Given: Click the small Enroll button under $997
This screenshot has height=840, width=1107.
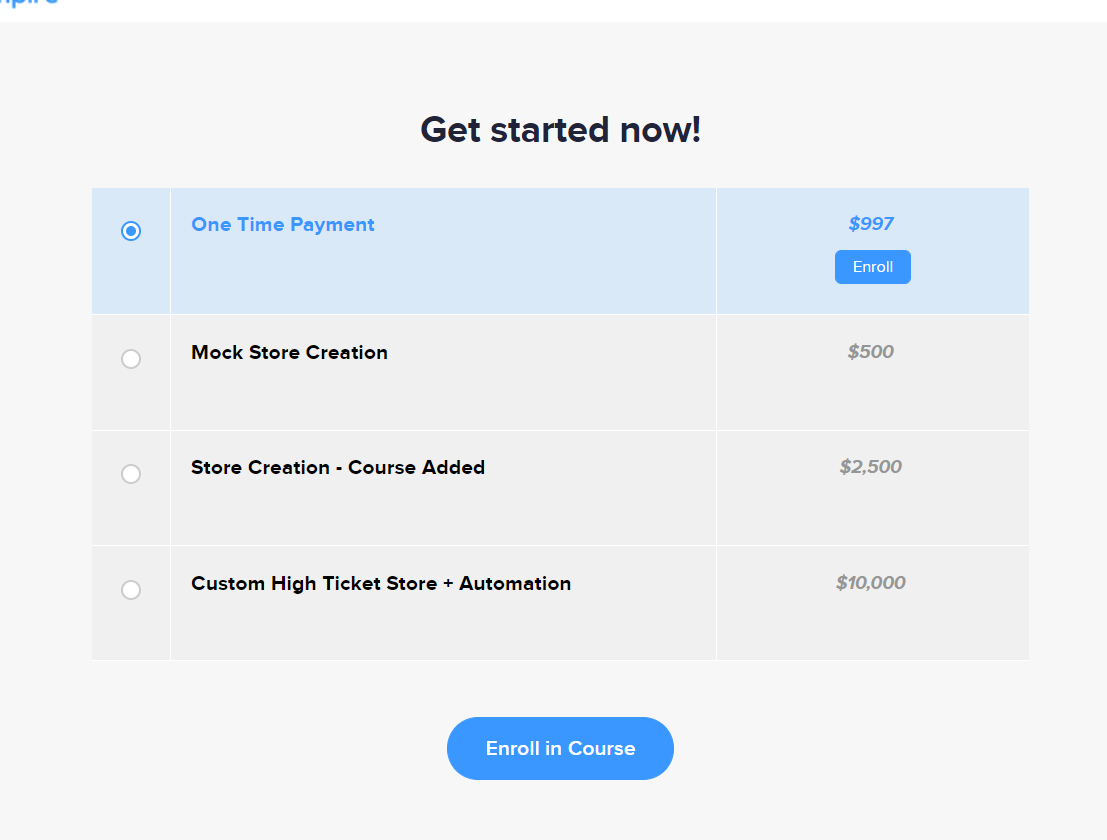Looking at the screenshot, I should [873, 267].
